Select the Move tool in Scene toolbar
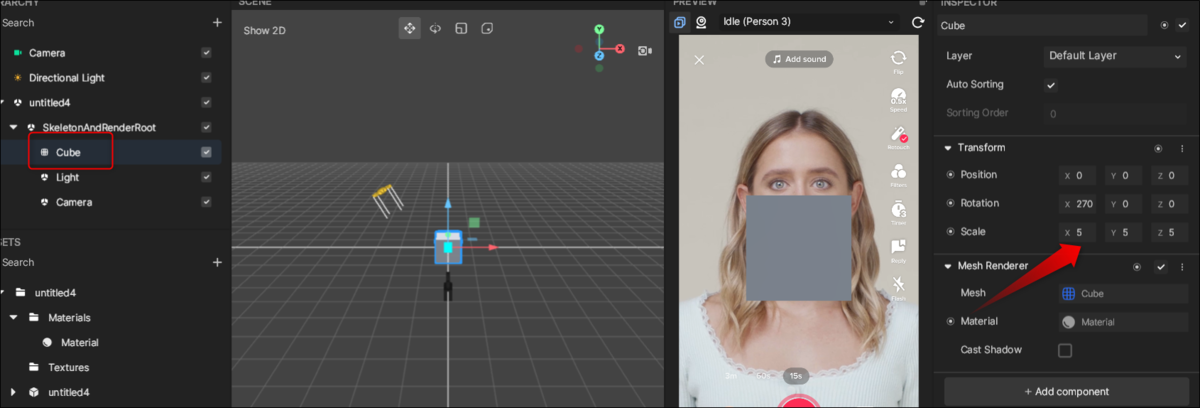The width and height of the screenshot is (1200, 408). (409, 28)
